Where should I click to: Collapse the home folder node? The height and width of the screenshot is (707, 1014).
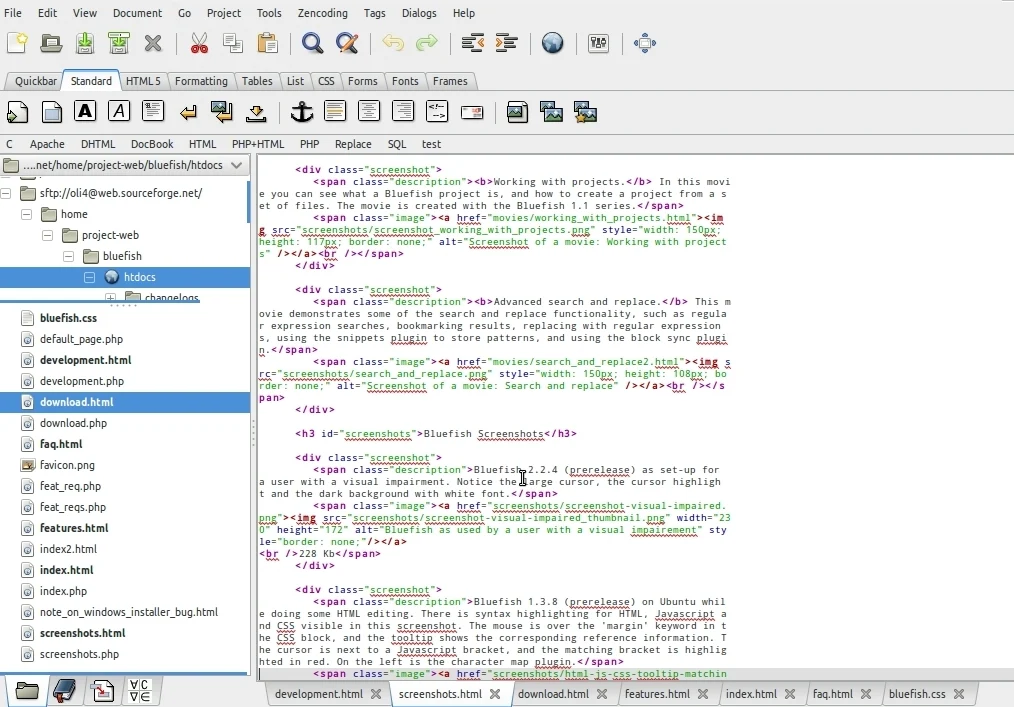click(27, 214)
